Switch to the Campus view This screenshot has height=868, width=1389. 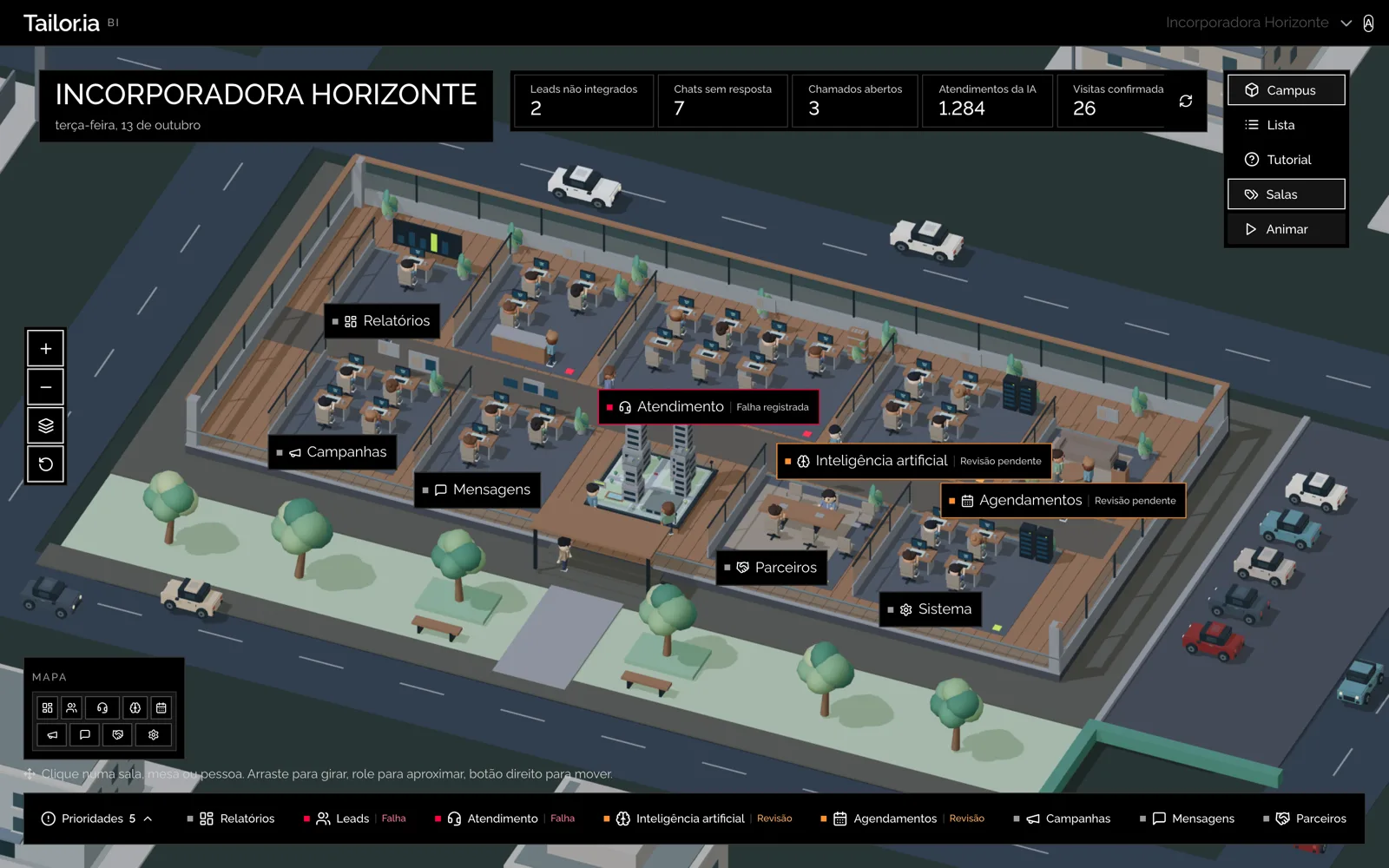pyautogui.click(x=1287, y=90)
